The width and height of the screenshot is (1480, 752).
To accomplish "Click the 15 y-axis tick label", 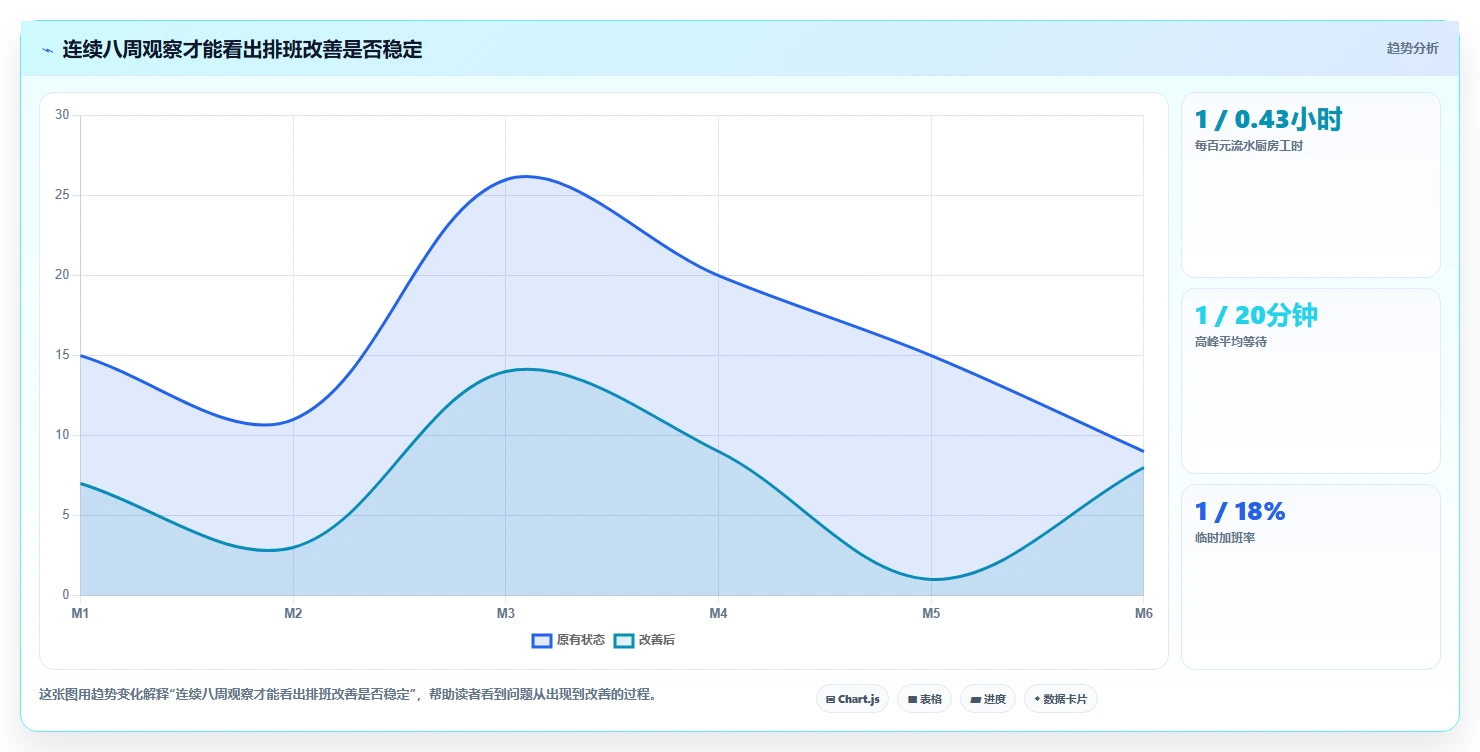I will point(62,355).
